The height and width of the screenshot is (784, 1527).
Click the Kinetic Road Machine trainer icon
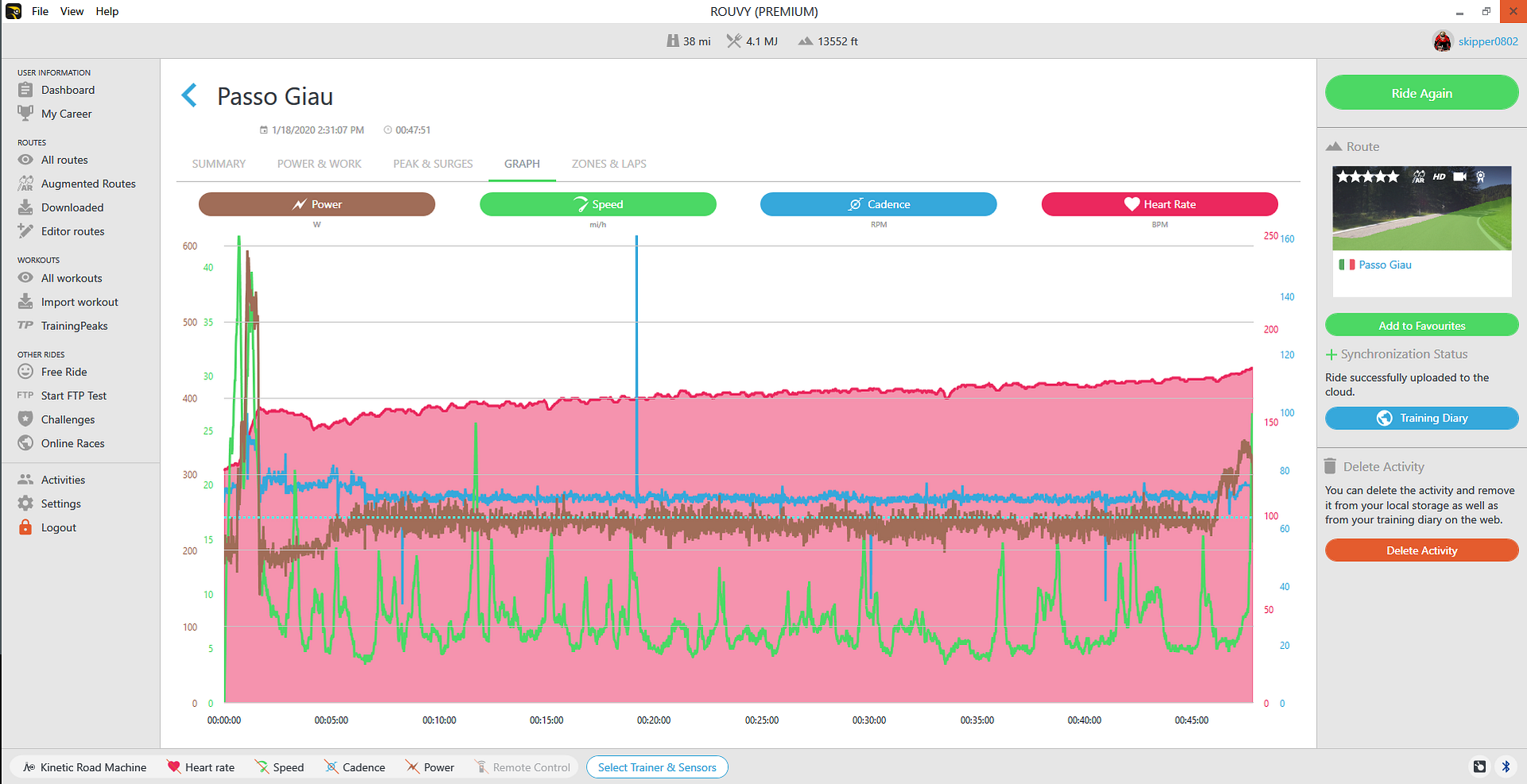coord(29,767)
